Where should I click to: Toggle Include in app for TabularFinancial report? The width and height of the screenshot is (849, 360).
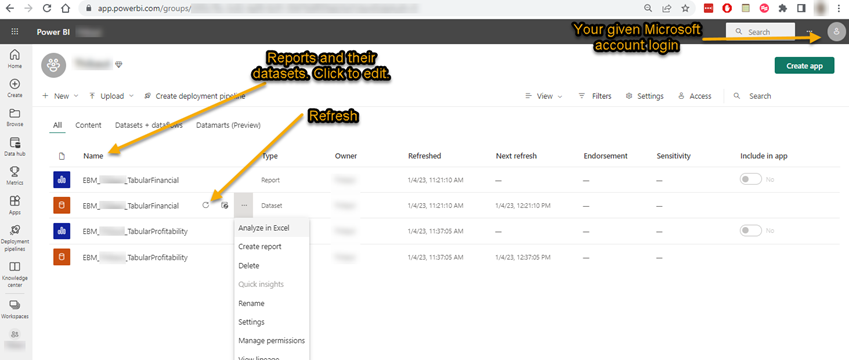[x=750, y=179]
